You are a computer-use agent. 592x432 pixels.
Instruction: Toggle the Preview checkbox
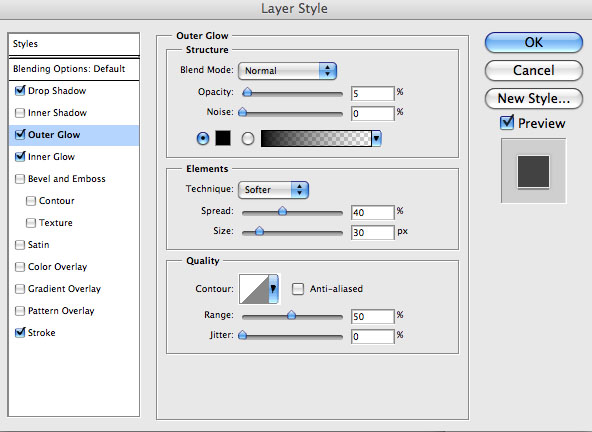coord(507,123)
